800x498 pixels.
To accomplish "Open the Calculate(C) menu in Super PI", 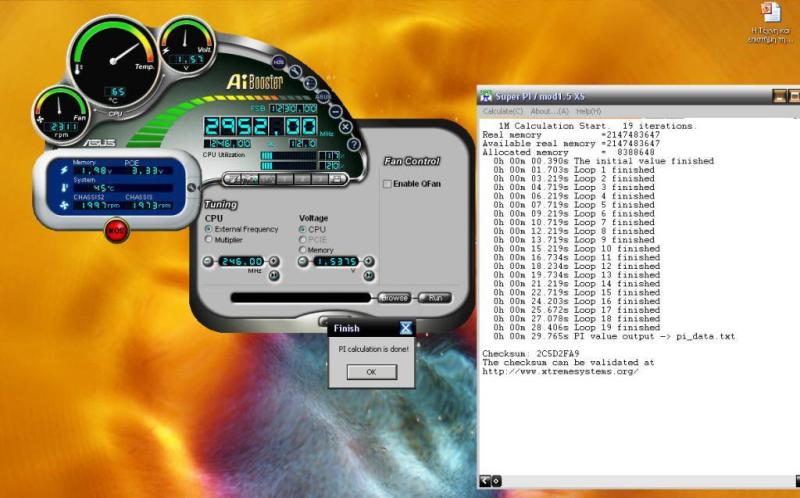I will coord(503,111).
